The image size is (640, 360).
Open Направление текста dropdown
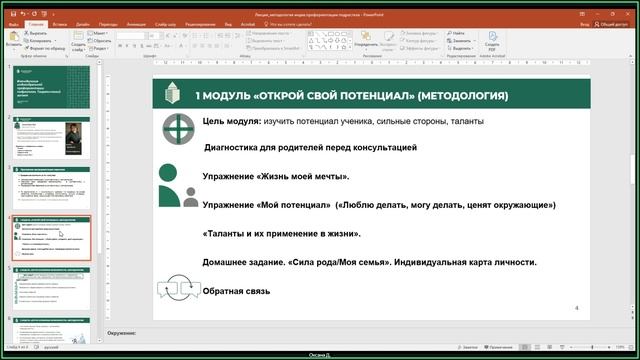pos(267,33)
